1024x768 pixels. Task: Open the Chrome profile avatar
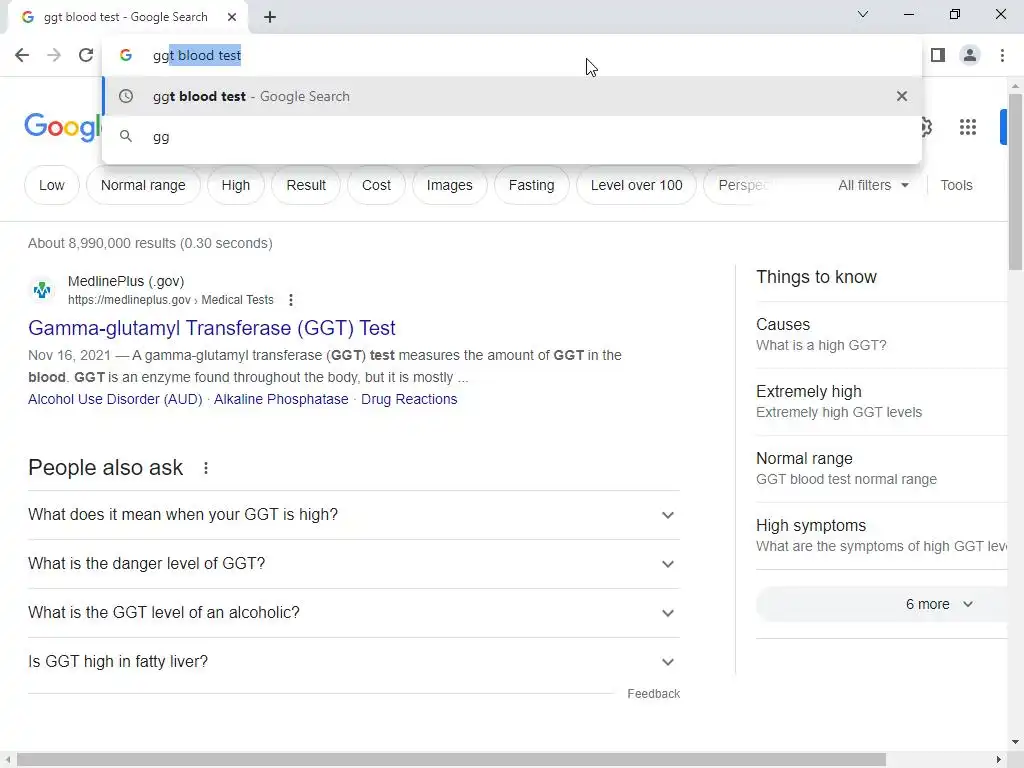point(970,55)
